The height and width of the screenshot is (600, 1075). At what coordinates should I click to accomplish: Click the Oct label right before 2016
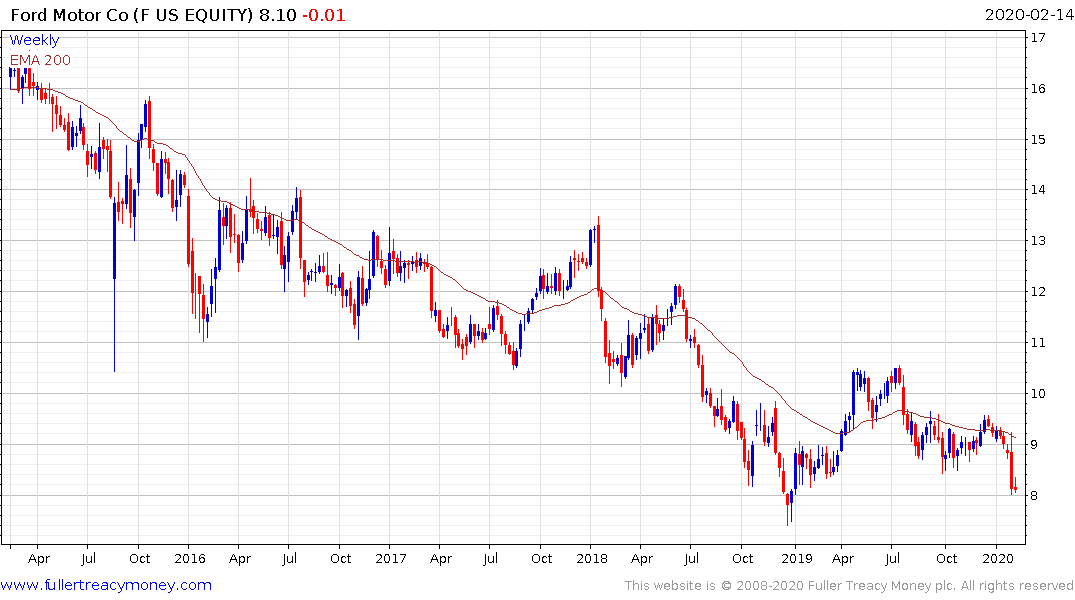[139, 558]
